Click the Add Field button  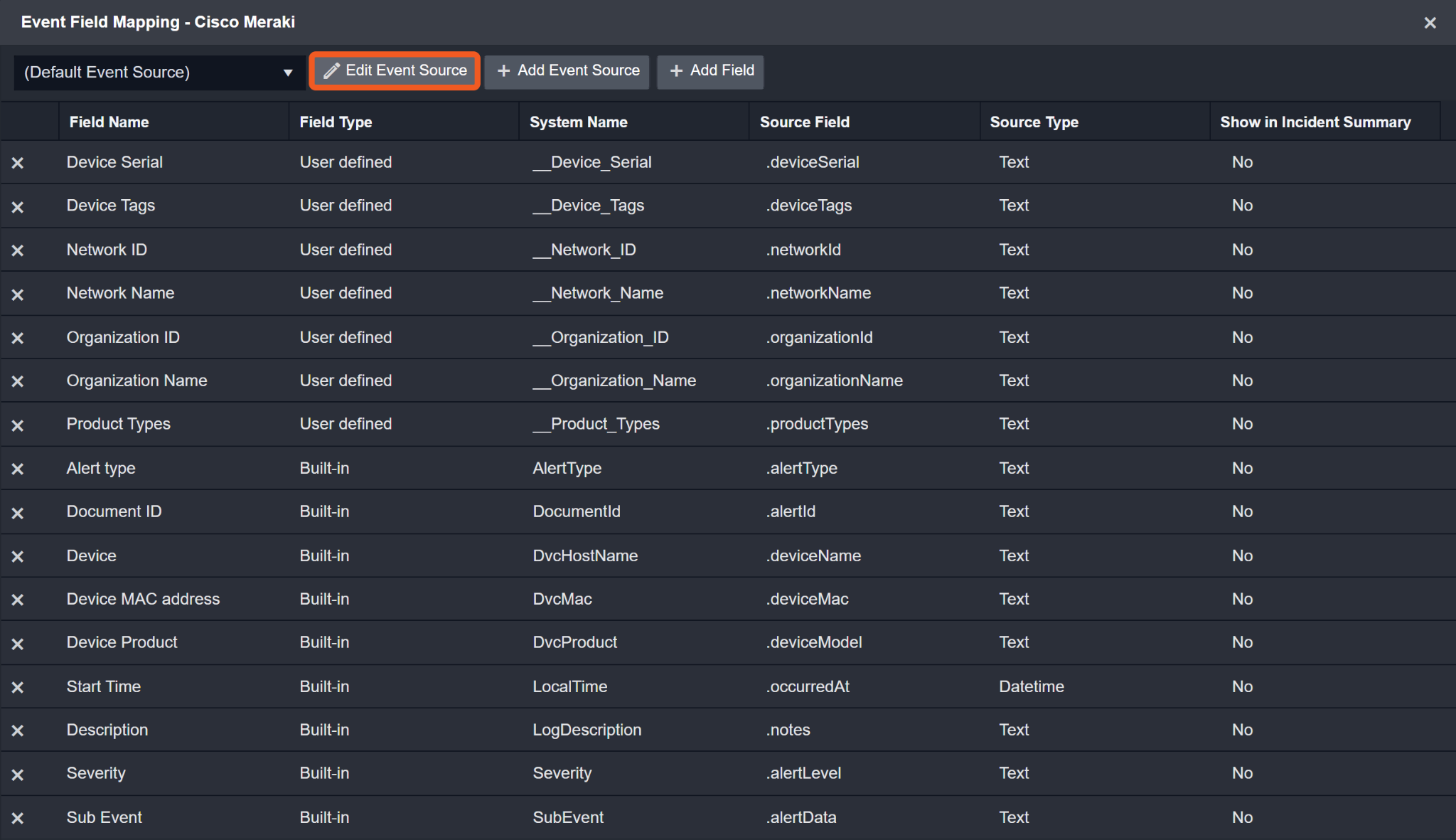tap(711, 70)
